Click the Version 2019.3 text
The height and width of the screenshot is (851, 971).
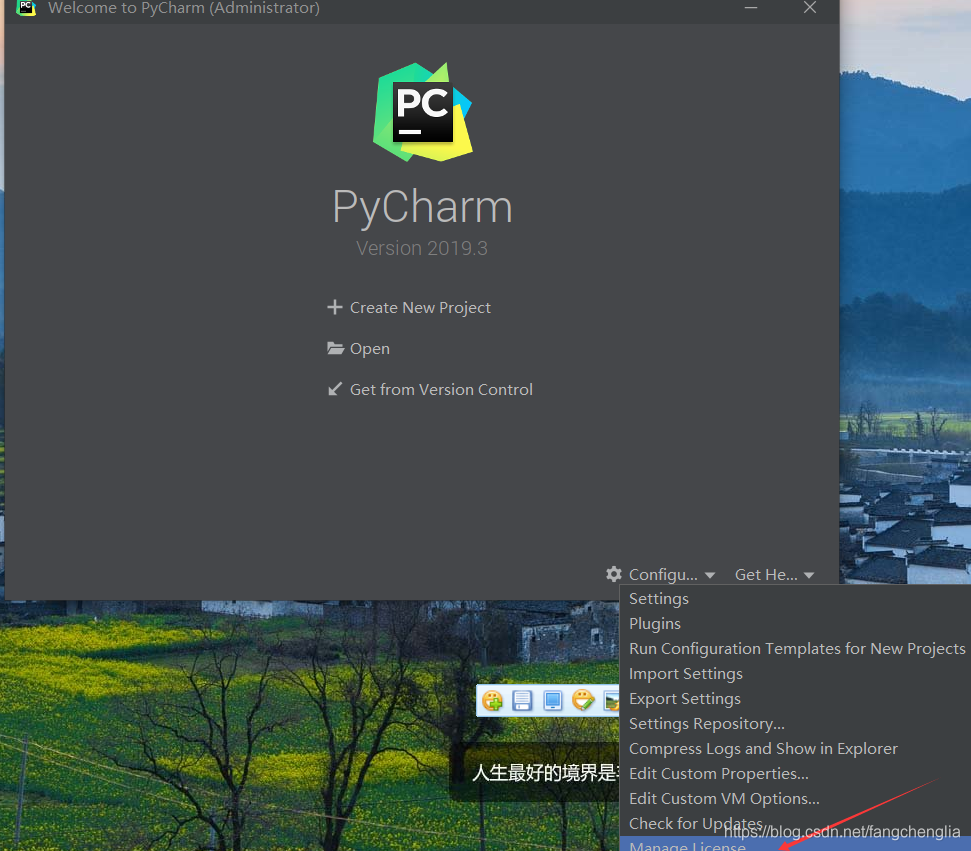[422, 248]
